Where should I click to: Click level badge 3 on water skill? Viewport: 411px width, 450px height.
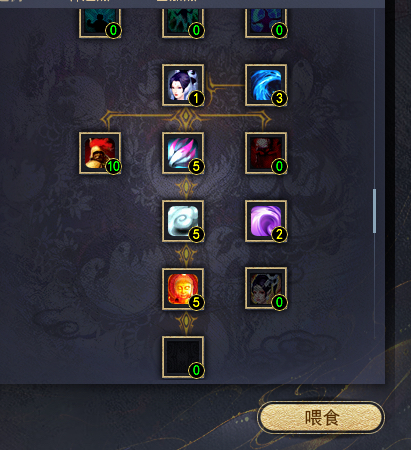tap(279, 98)
